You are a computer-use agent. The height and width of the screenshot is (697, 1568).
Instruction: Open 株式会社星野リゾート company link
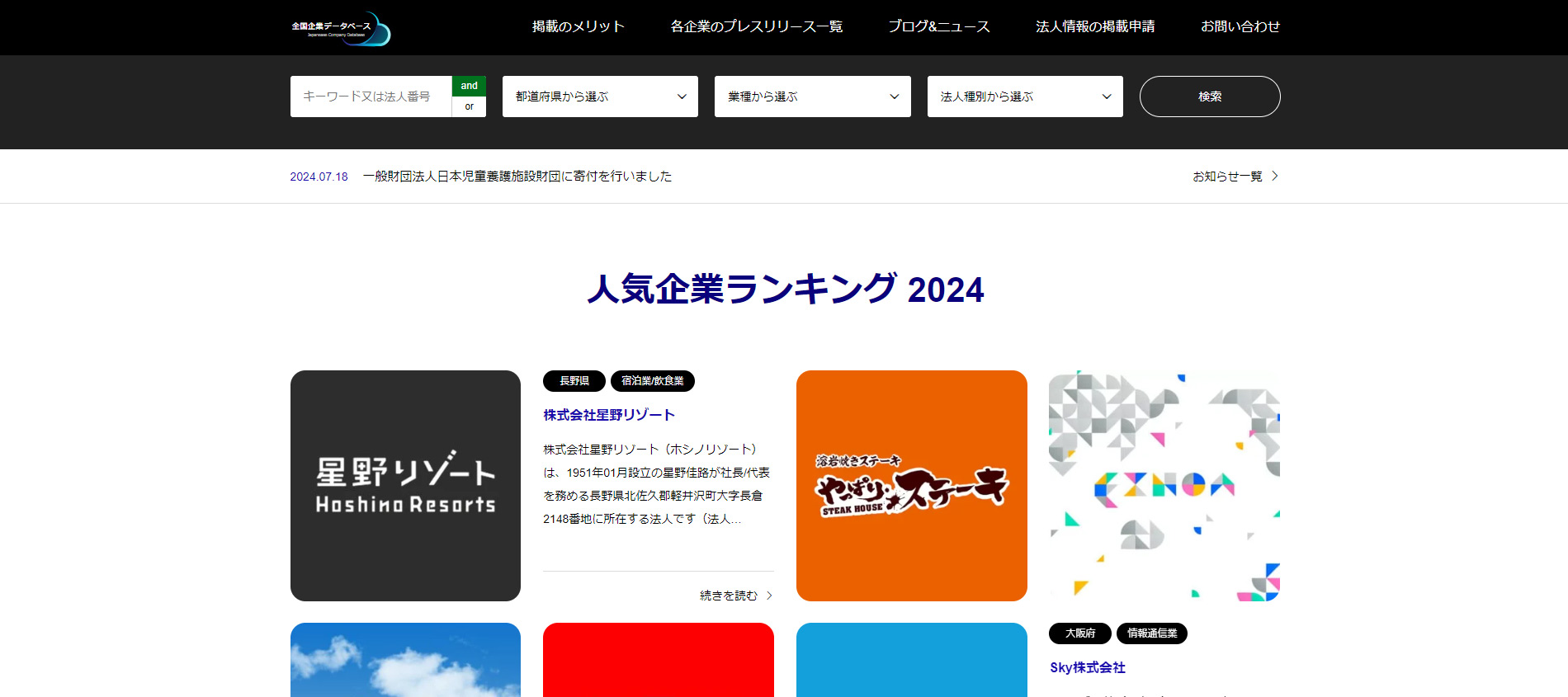tap(609, 415)
